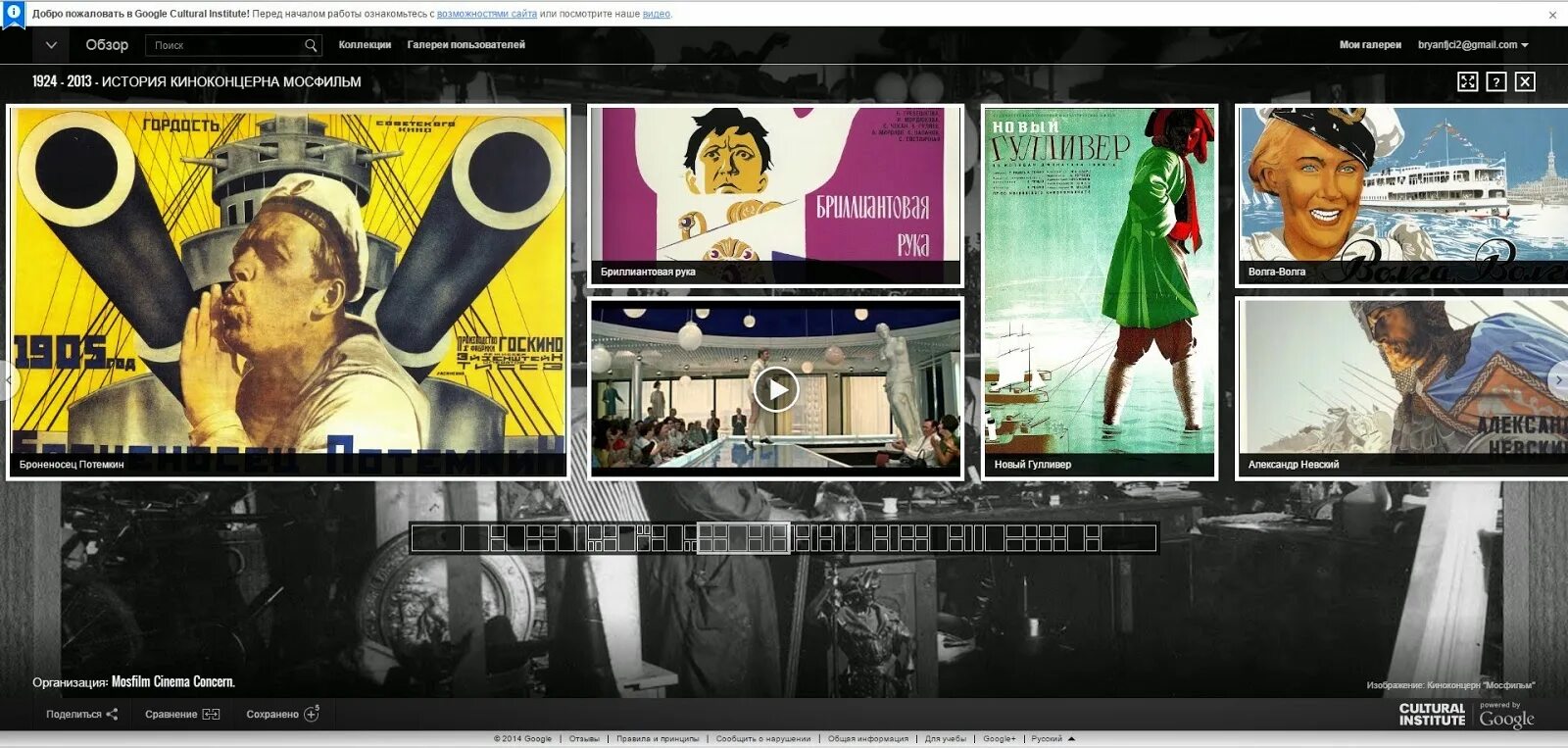Open the Новый Гулливер poster
Viewport: 1568px width, 748px height.
coord(1100,292)
